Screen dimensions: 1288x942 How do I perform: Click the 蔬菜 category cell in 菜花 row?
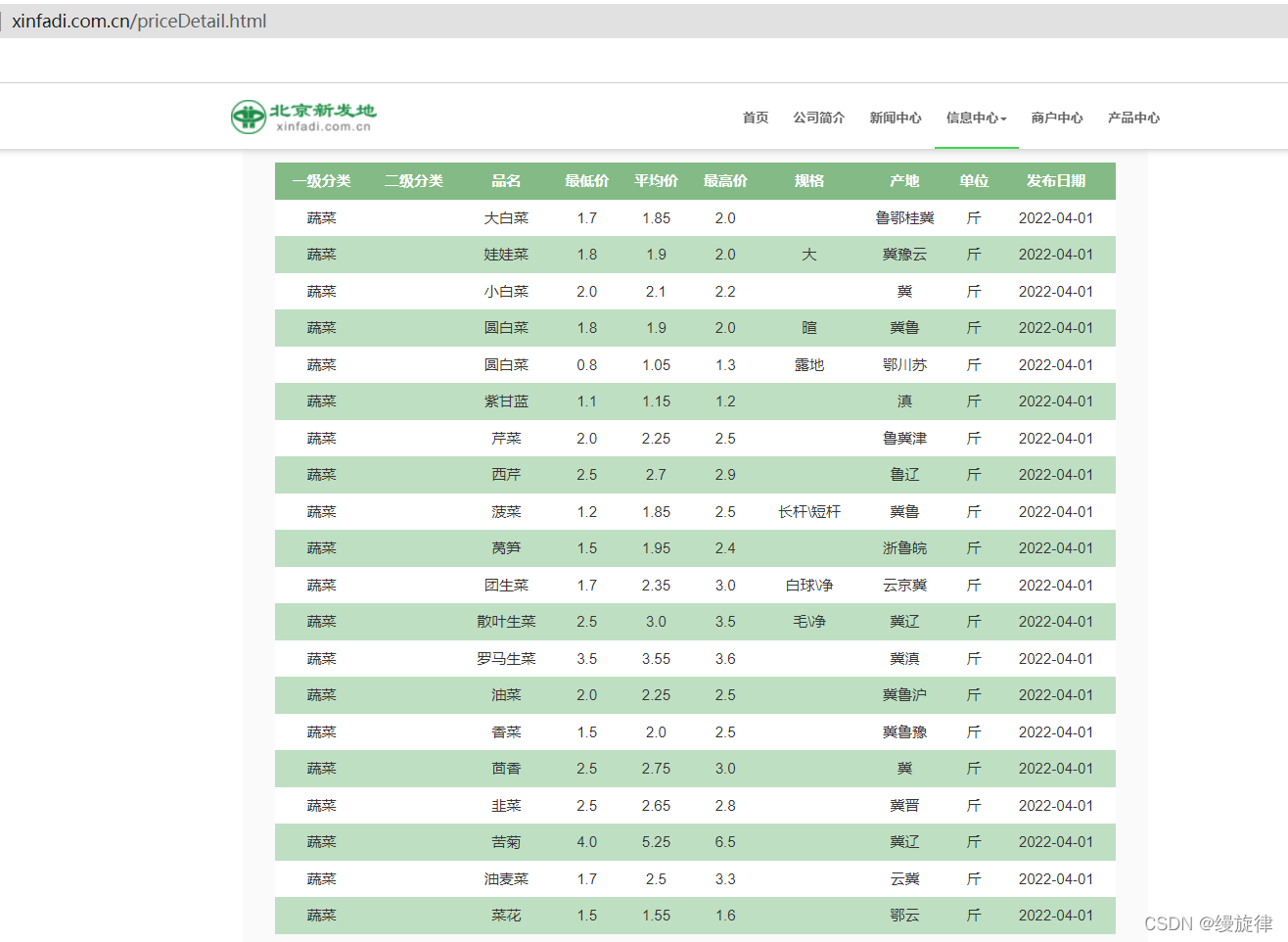click(321, 916)
